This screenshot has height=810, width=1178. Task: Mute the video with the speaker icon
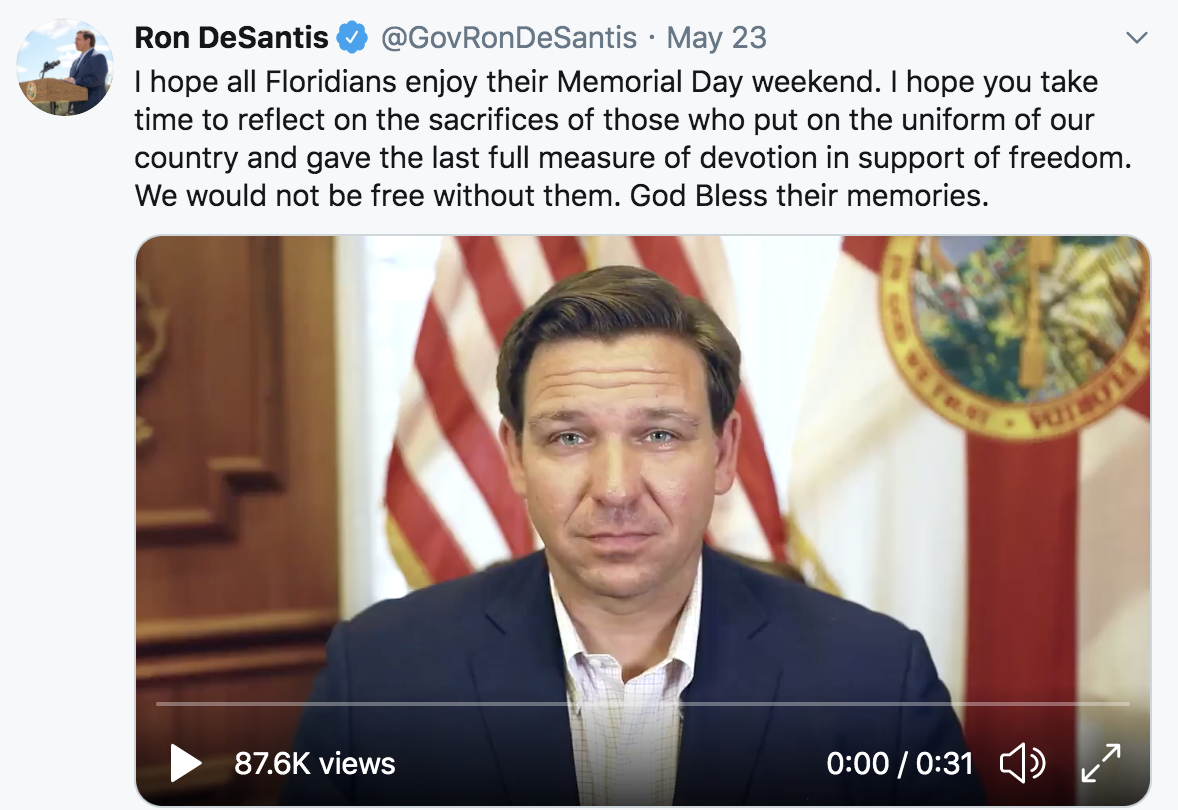[1022, 764]
